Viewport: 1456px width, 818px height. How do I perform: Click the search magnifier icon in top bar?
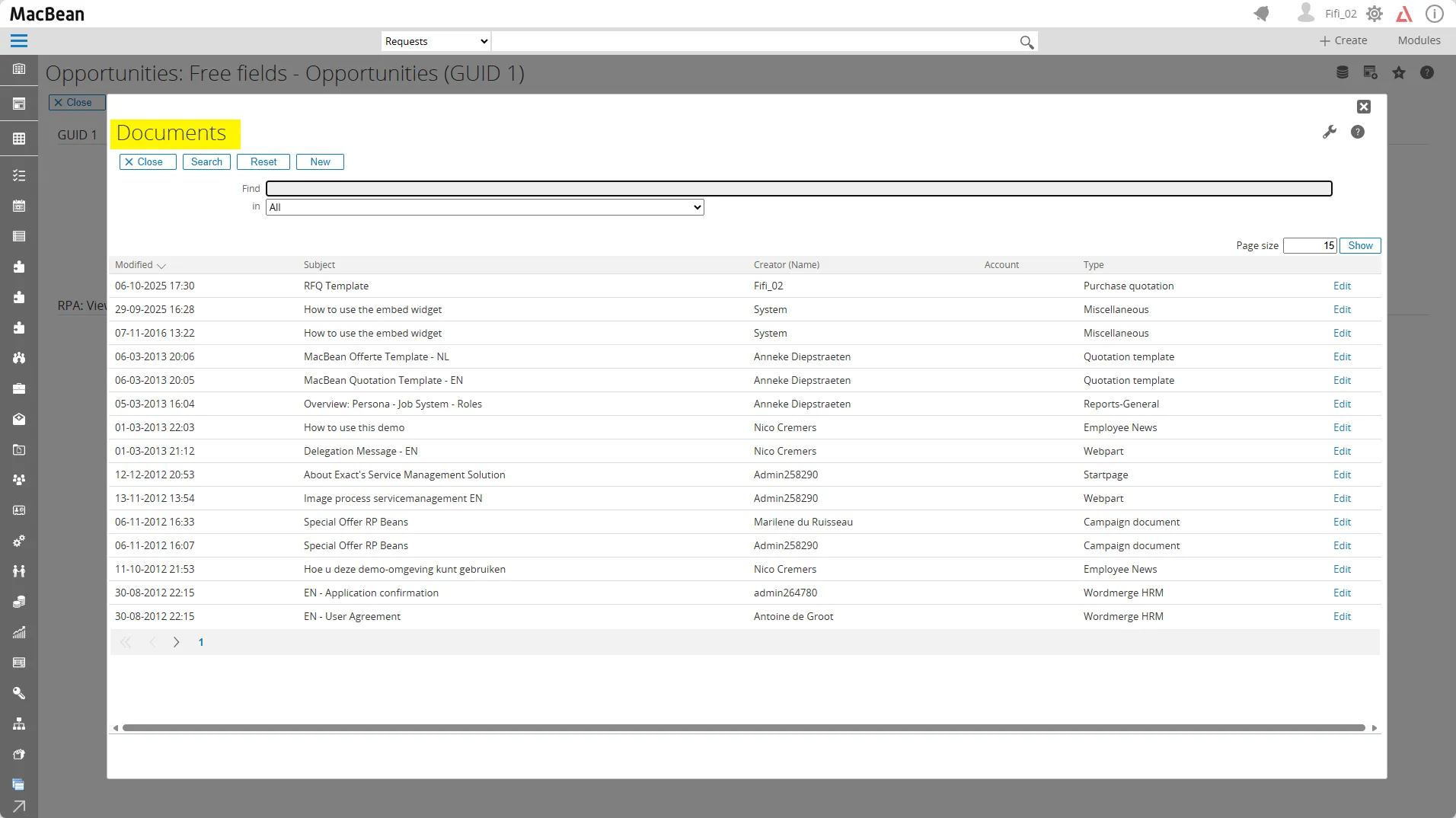tap(1027, 42)
